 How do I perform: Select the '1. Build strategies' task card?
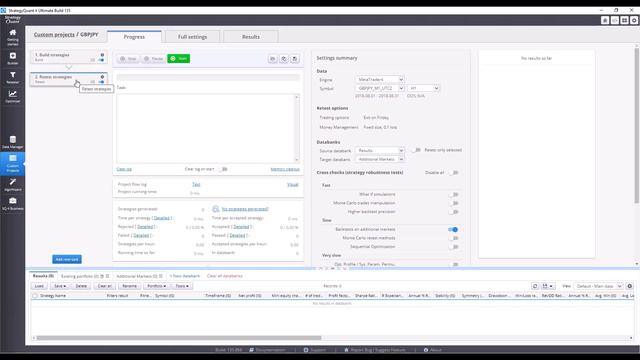pyautogui.click(x=69, y=57)
